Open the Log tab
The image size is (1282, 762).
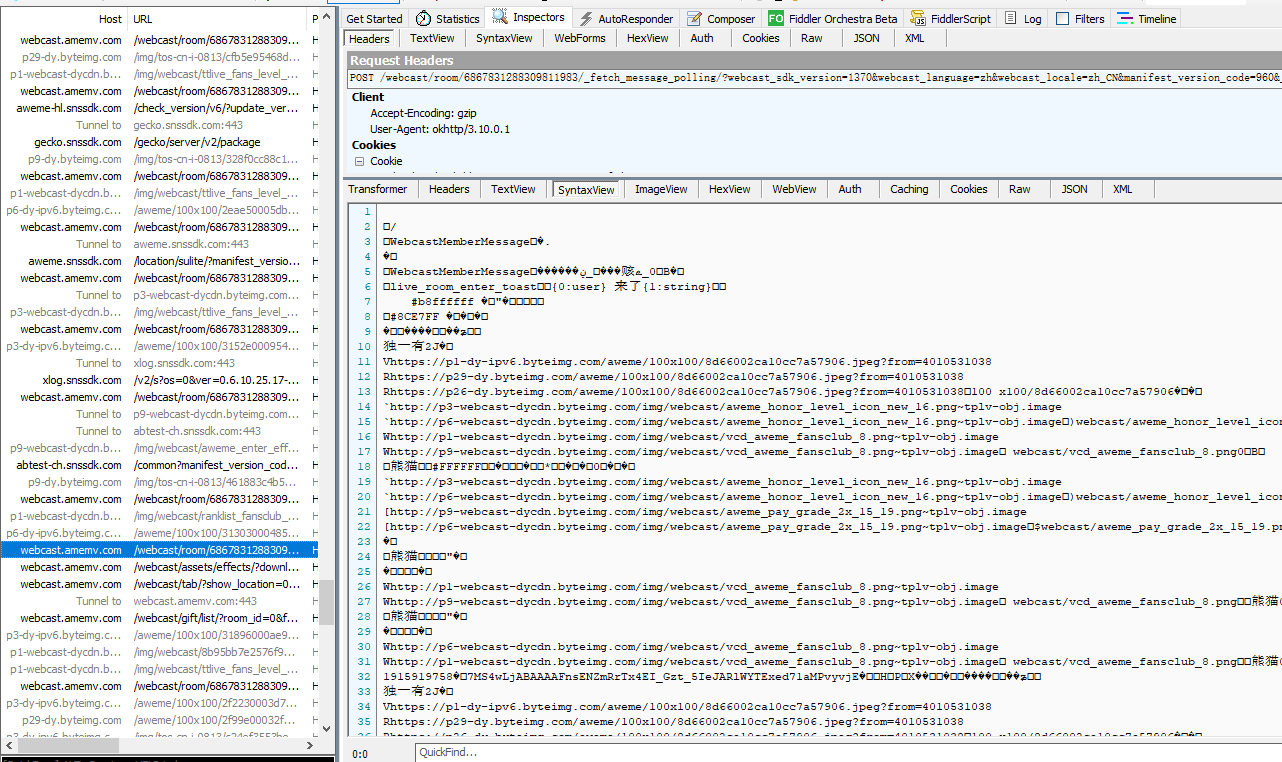click(1023, 18)
